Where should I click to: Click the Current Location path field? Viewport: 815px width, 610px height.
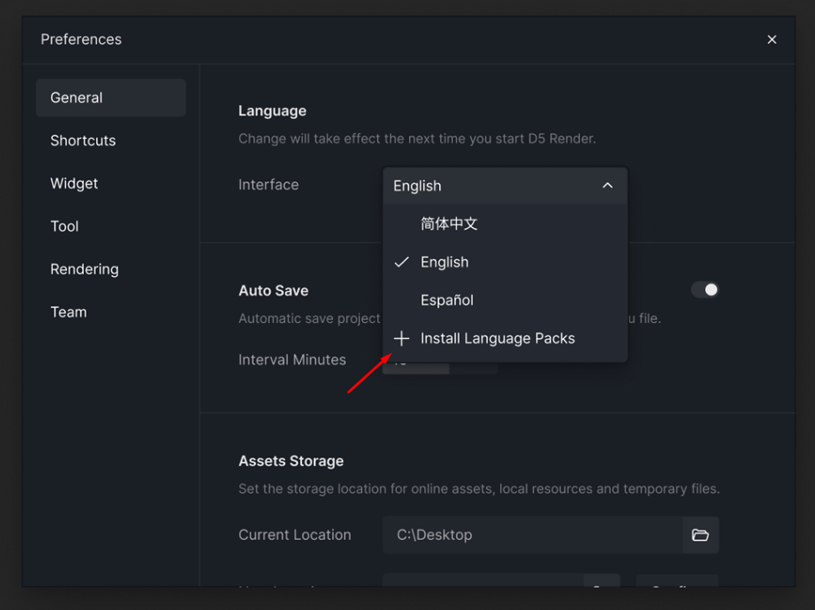[533, 535]
